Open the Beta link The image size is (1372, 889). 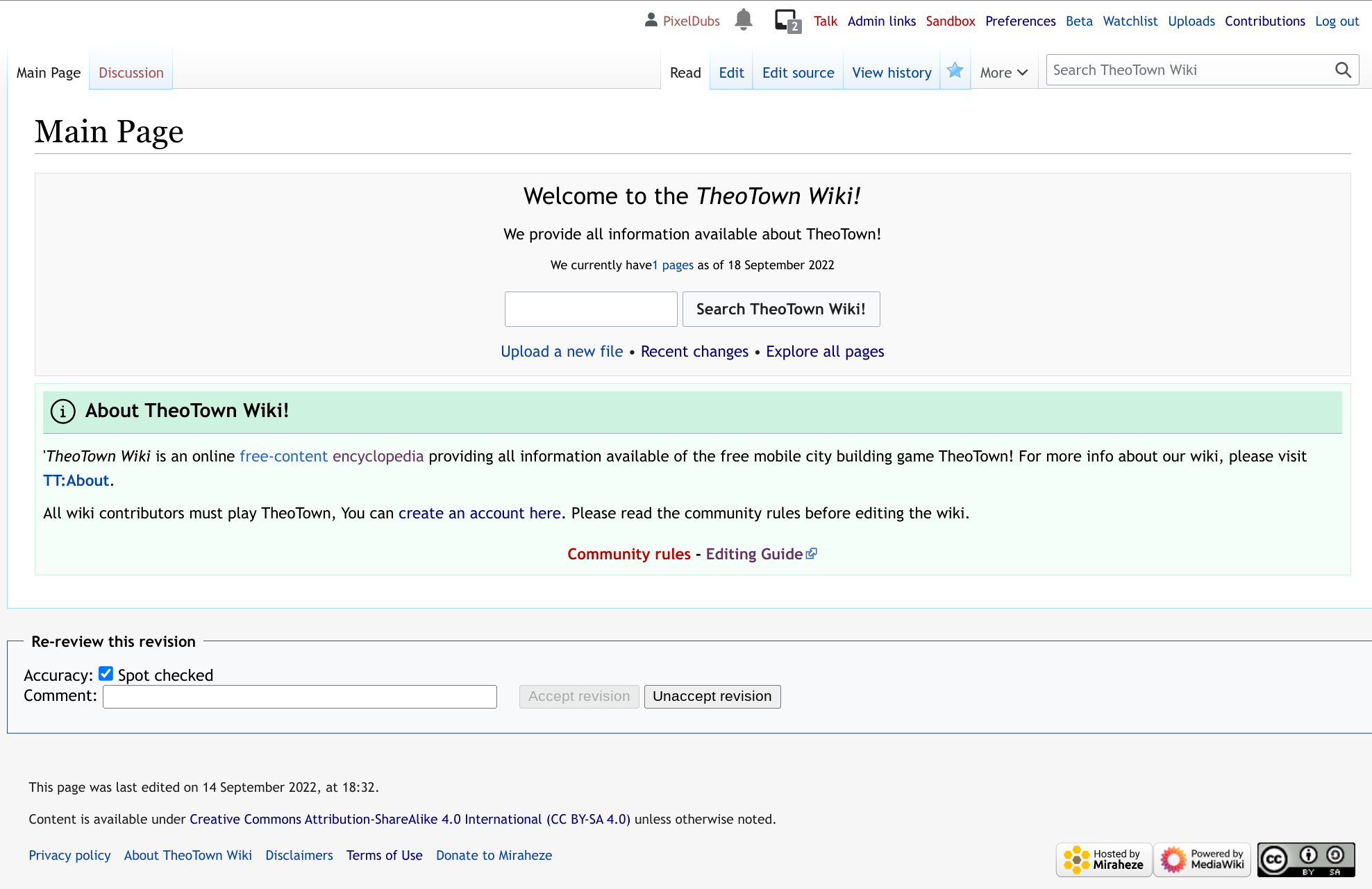pyautogui.click(x=1079, y=22)
